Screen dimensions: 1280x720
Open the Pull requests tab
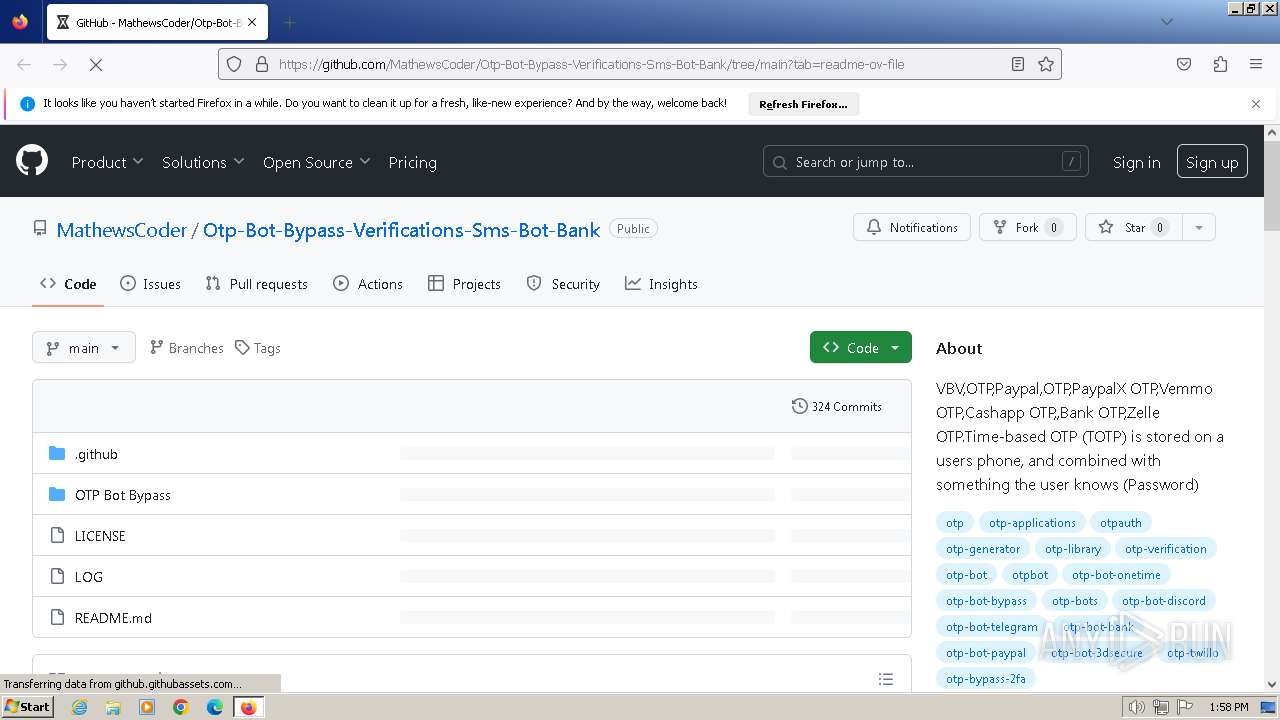[x=256, y=284]
